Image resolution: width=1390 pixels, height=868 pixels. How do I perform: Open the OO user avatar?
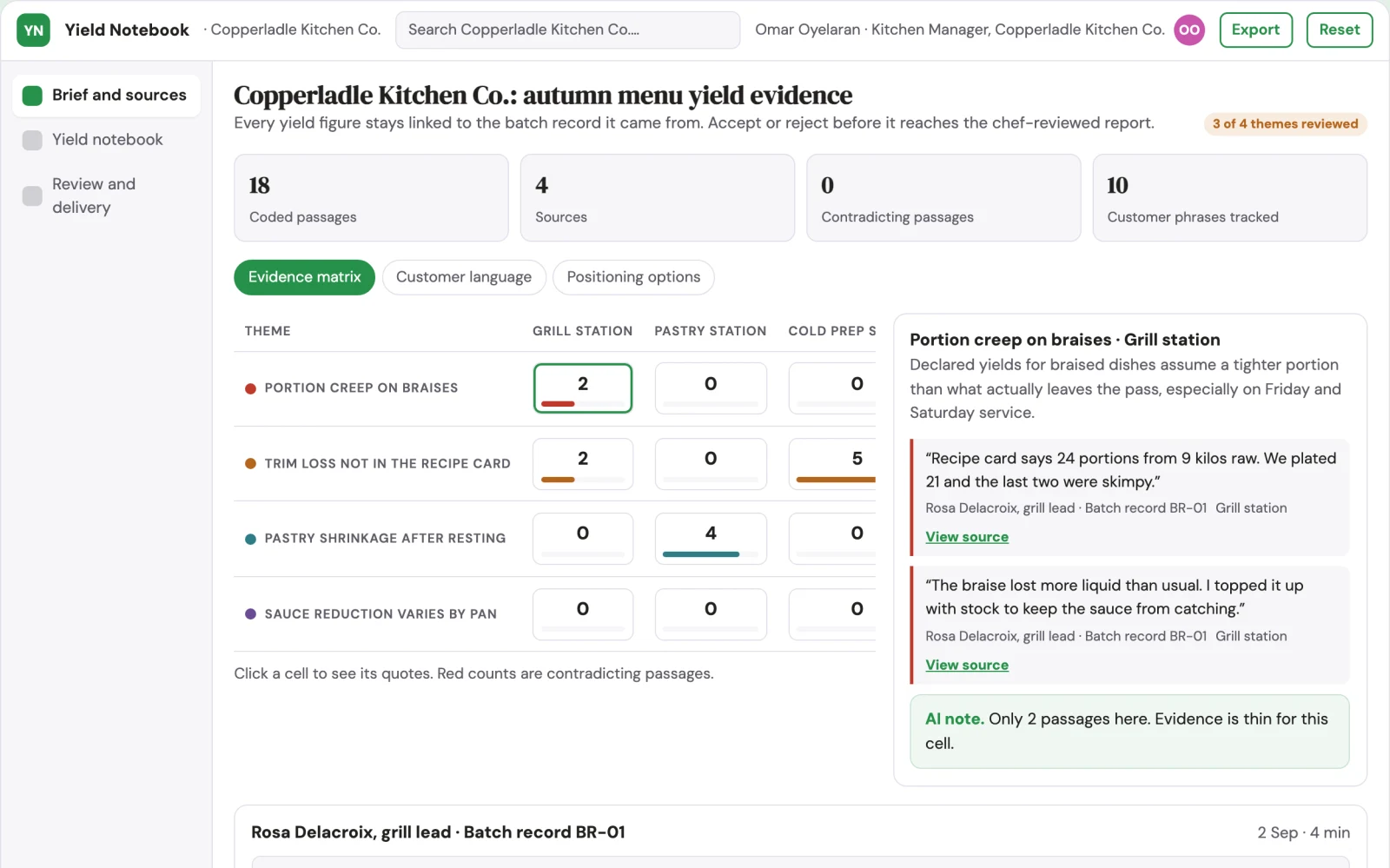click(1189, 30)
